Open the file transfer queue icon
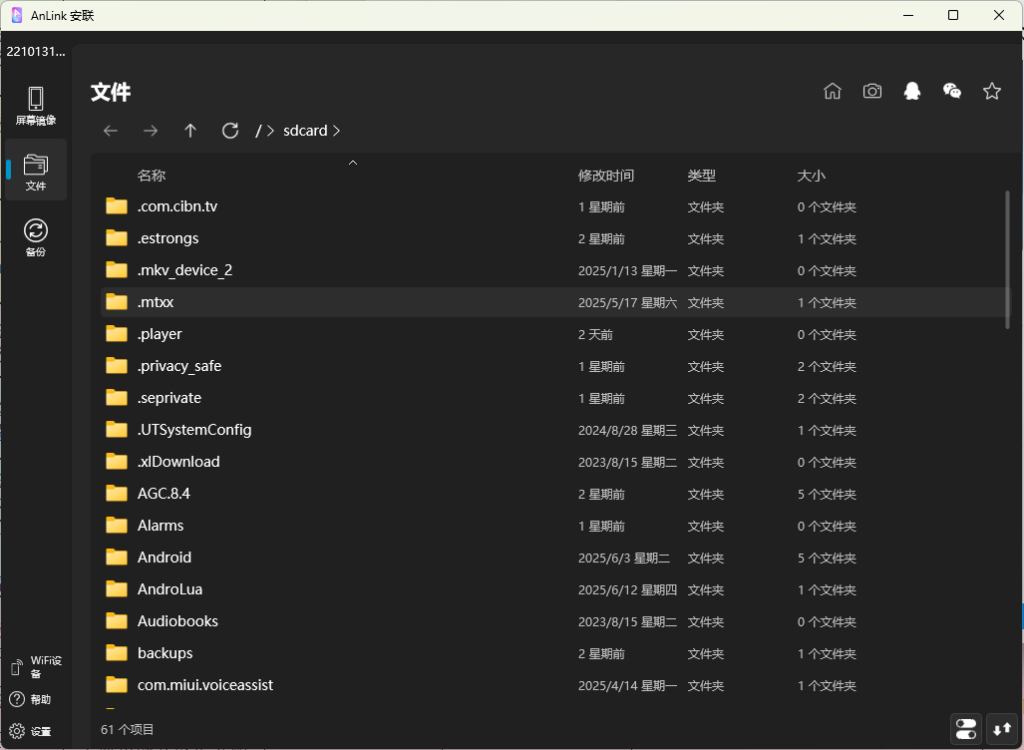 tap(1001, 729)
